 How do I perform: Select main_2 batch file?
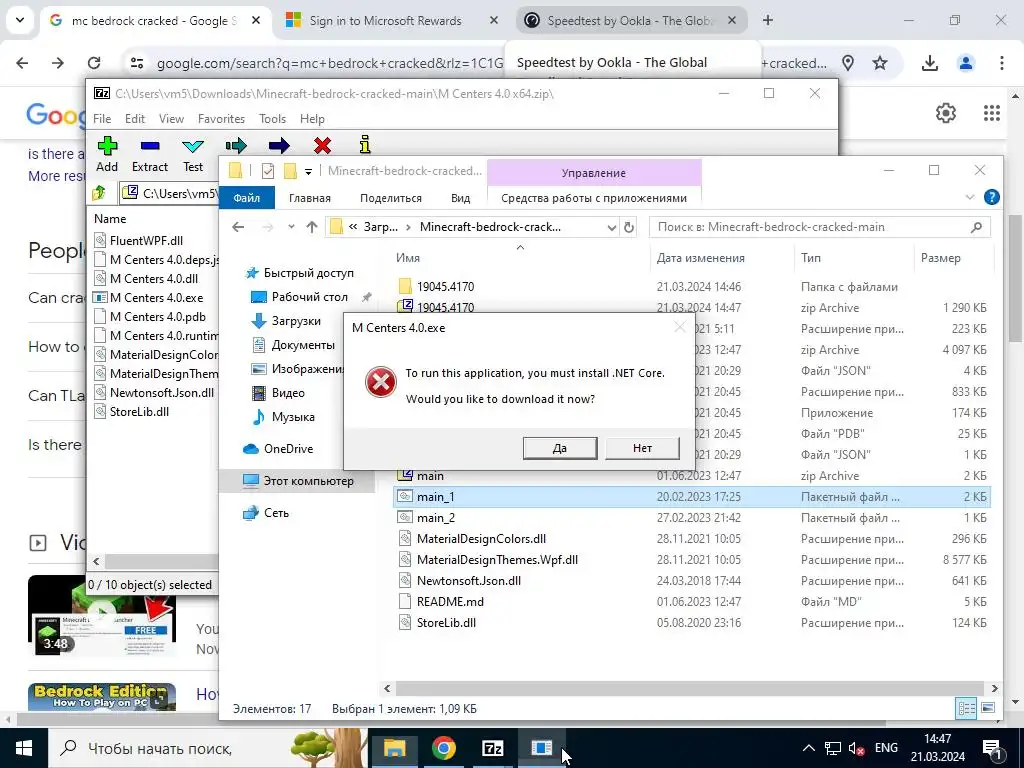(436, 518)
